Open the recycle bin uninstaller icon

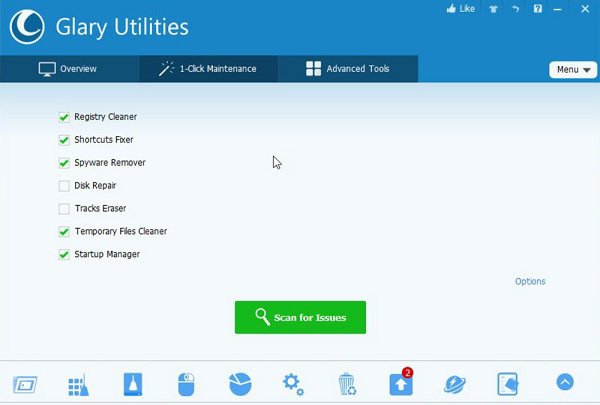pyautogui.click(x=347, y=384)
